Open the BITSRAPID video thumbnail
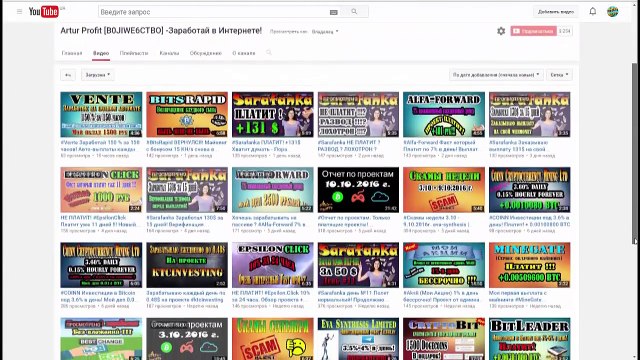The width and height of the screenshot is (640, 360). 187,114
